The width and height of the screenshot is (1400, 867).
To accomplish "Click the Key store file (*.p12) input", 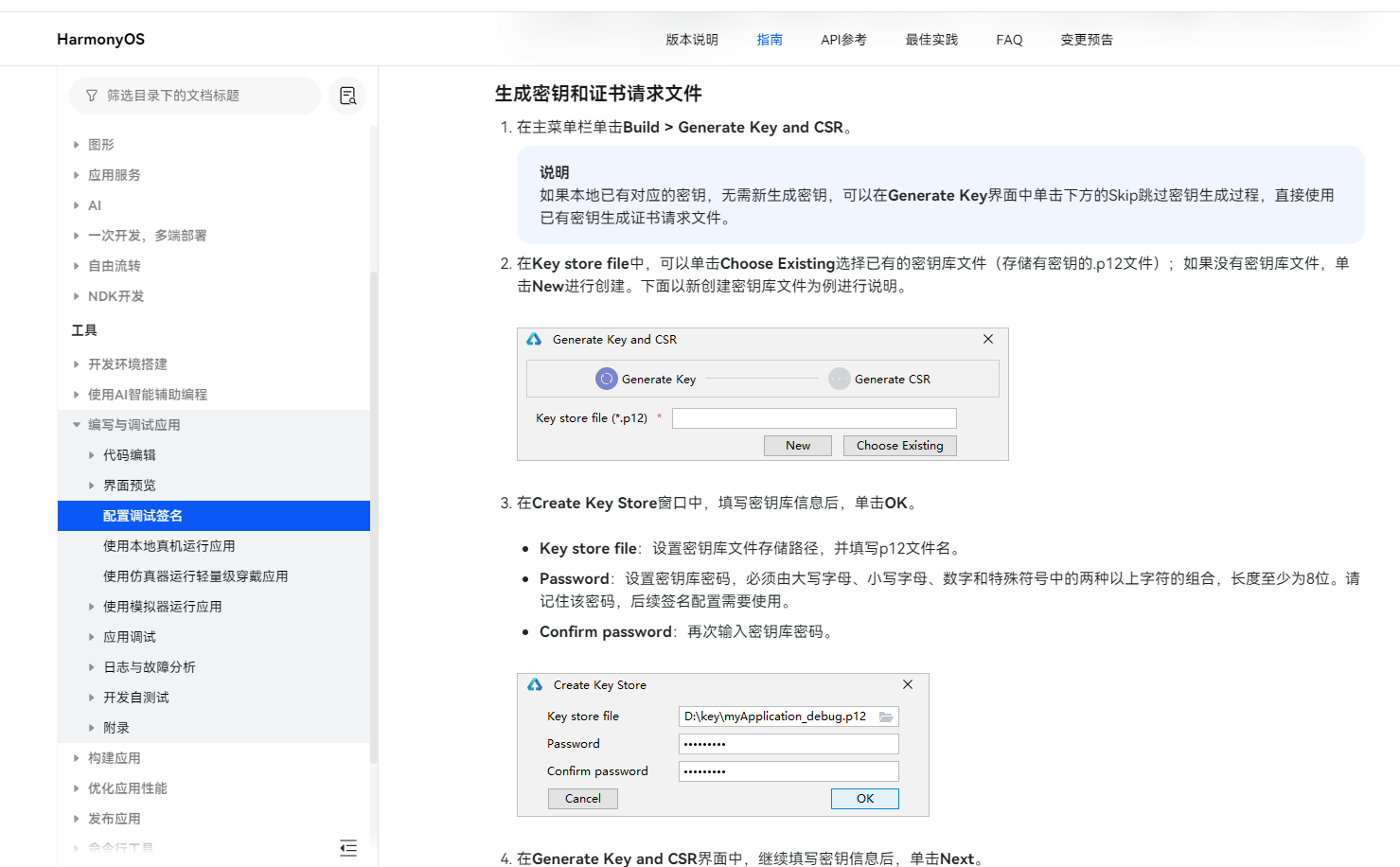I will click(x=814, y=418).
